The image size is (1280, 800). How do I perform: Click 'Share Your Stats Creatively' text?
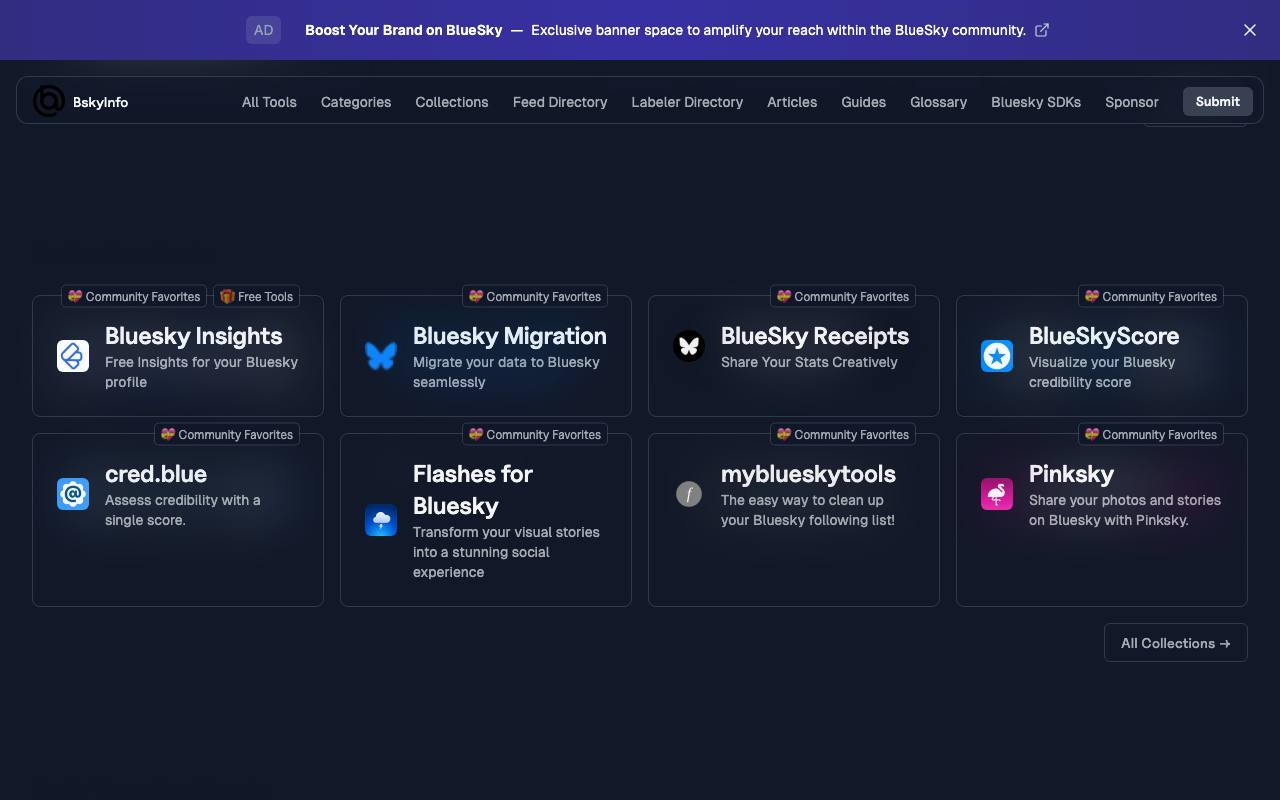pyautogui.click(x=809, y=362)
